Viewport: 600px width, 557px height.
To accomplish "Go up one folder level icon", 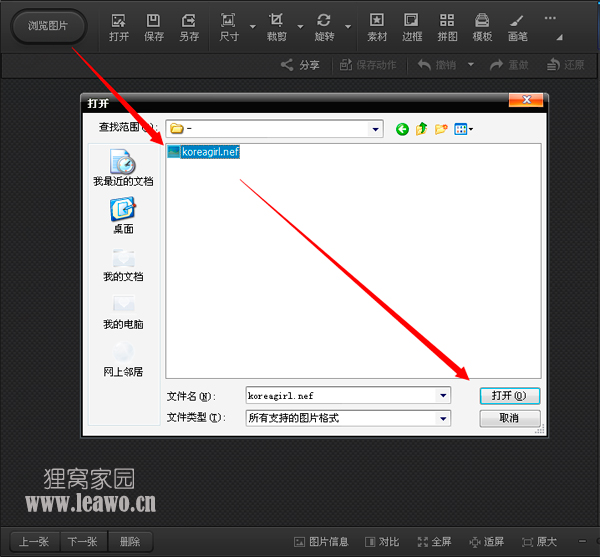I will [422, 129].
